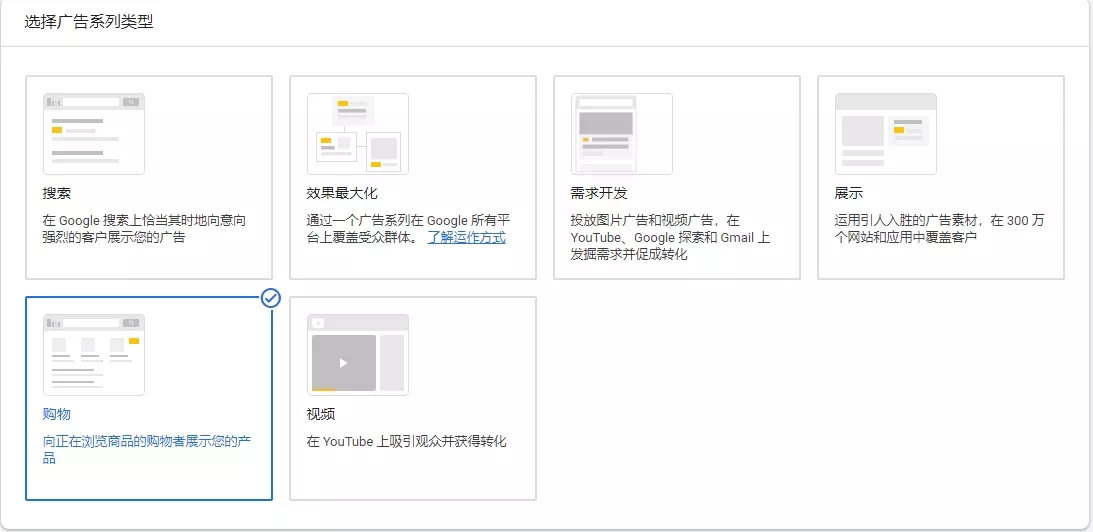The image size is (1093, 532).
Task: Click the Search campaign illustration icon
Action: [x=94, y=134]
